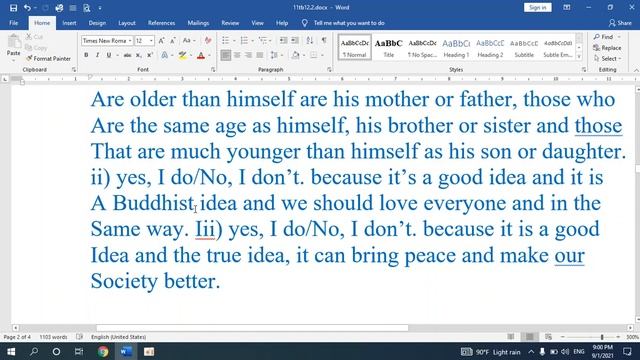The image size is (640, 360).
Task: Click Find in Editing group
Action: point(604,37)
